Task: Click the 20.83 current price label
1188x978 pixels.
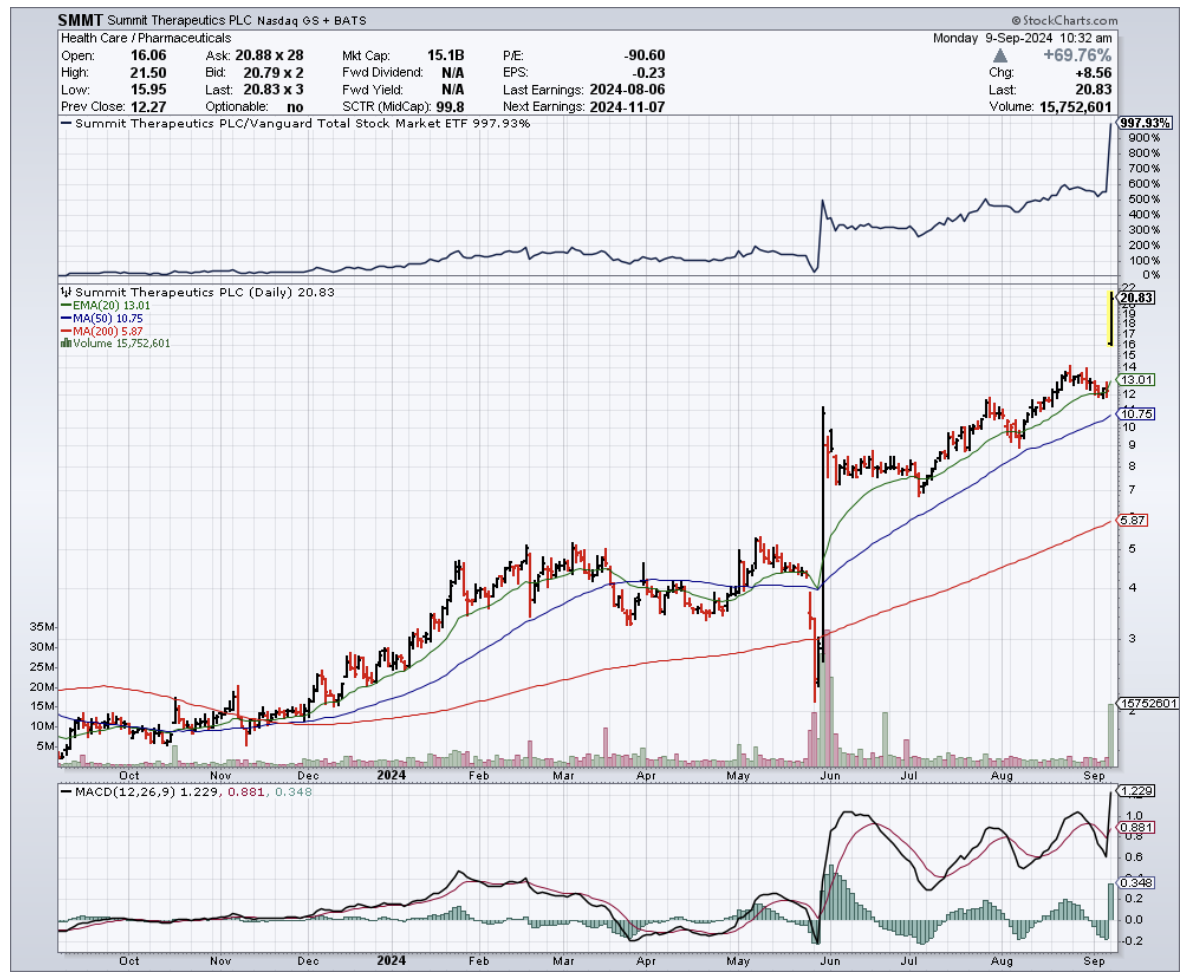Action: (1137, 297)
